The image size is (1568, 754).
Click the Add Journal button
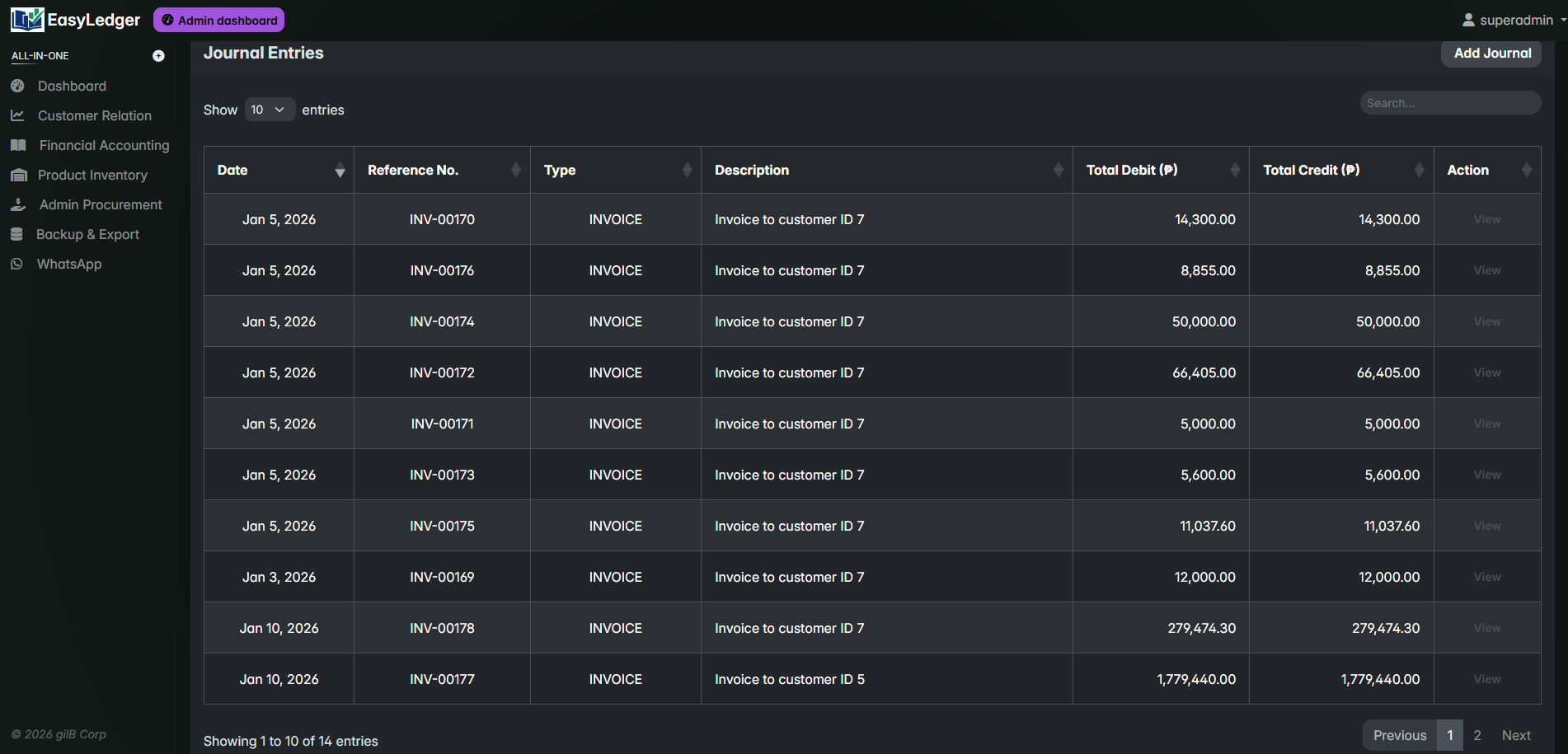click(x=1491, y=54)
